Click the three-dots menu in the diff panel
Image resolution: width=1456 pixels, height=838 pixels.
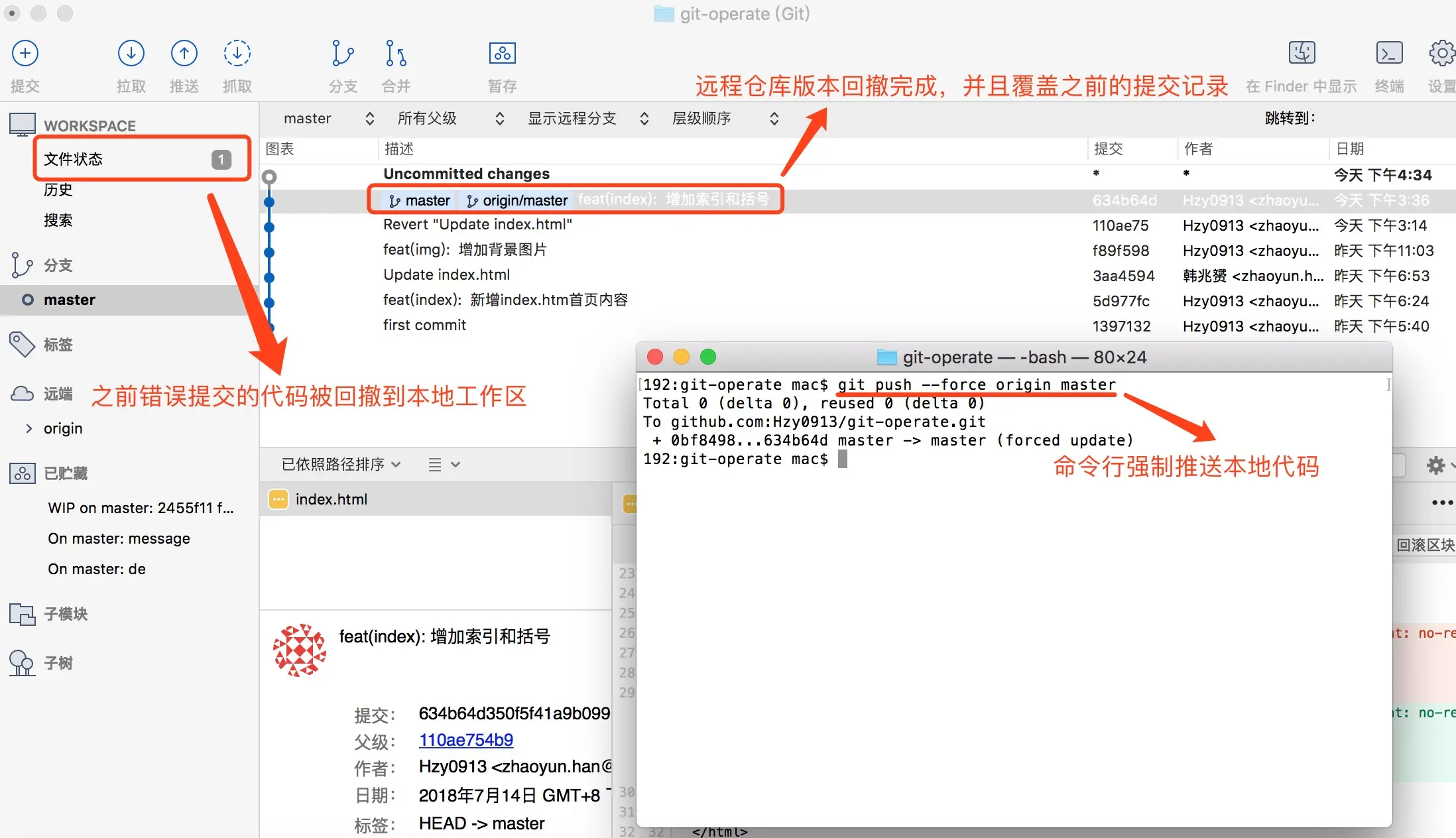pyautogui.click(x=1441, y=503)
